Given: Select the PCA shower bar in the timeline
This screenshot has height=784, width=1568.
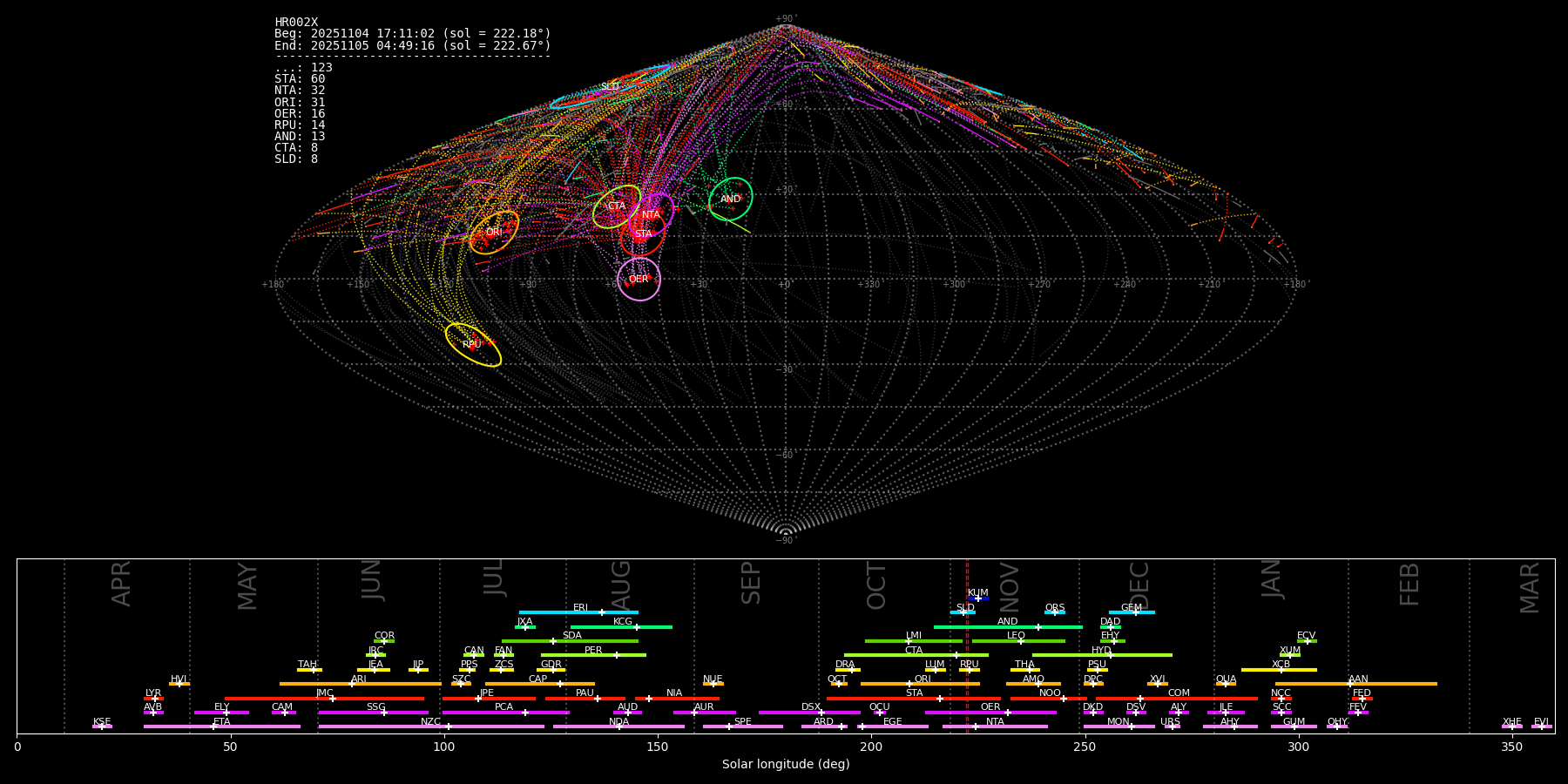Looking at the screenshot, I should [x=505, y=713].
